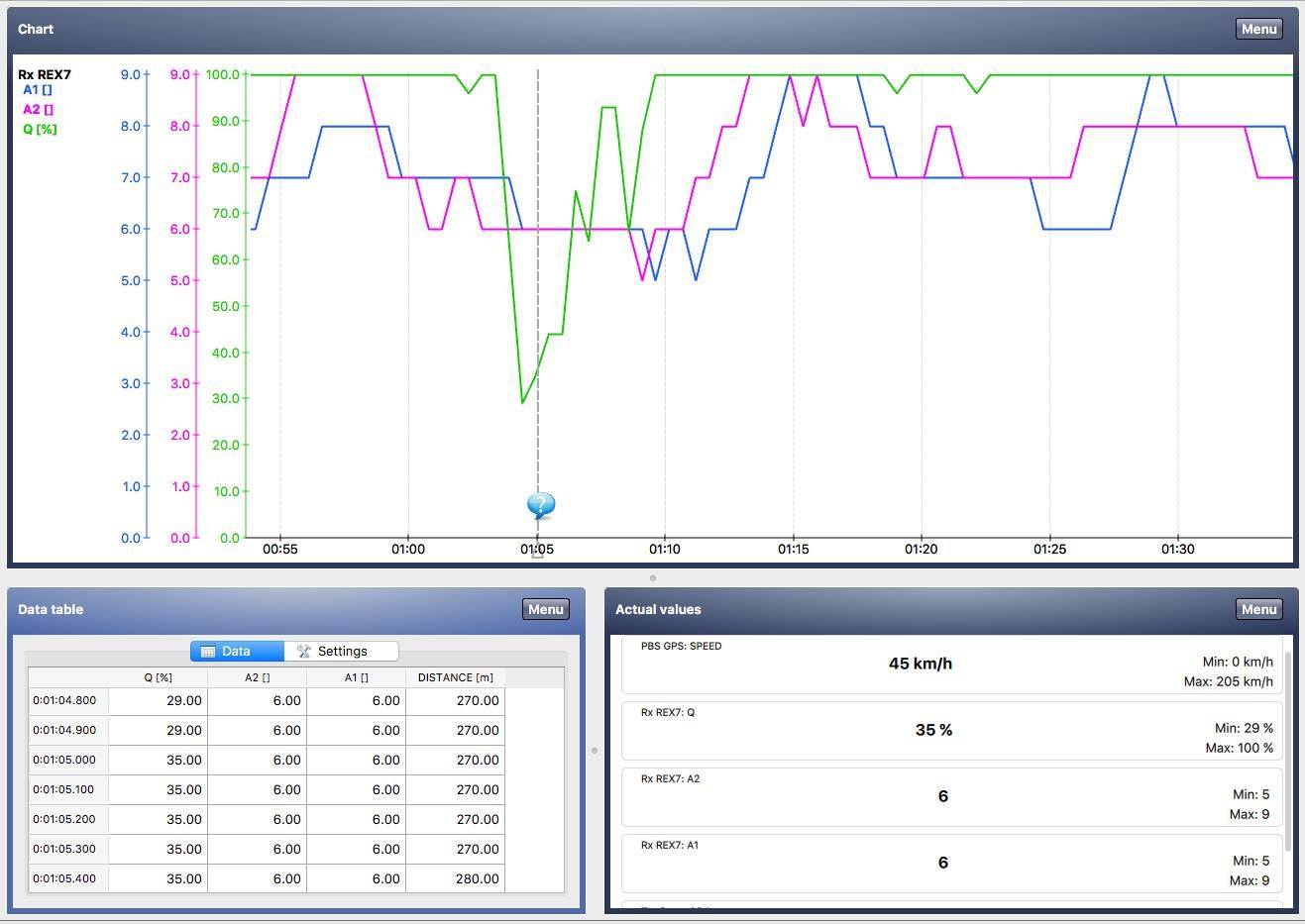The width and height of the screenshot is (1305, 924).
Task: Select the Q [%] series in the chart legend
Action: point(41,129)
